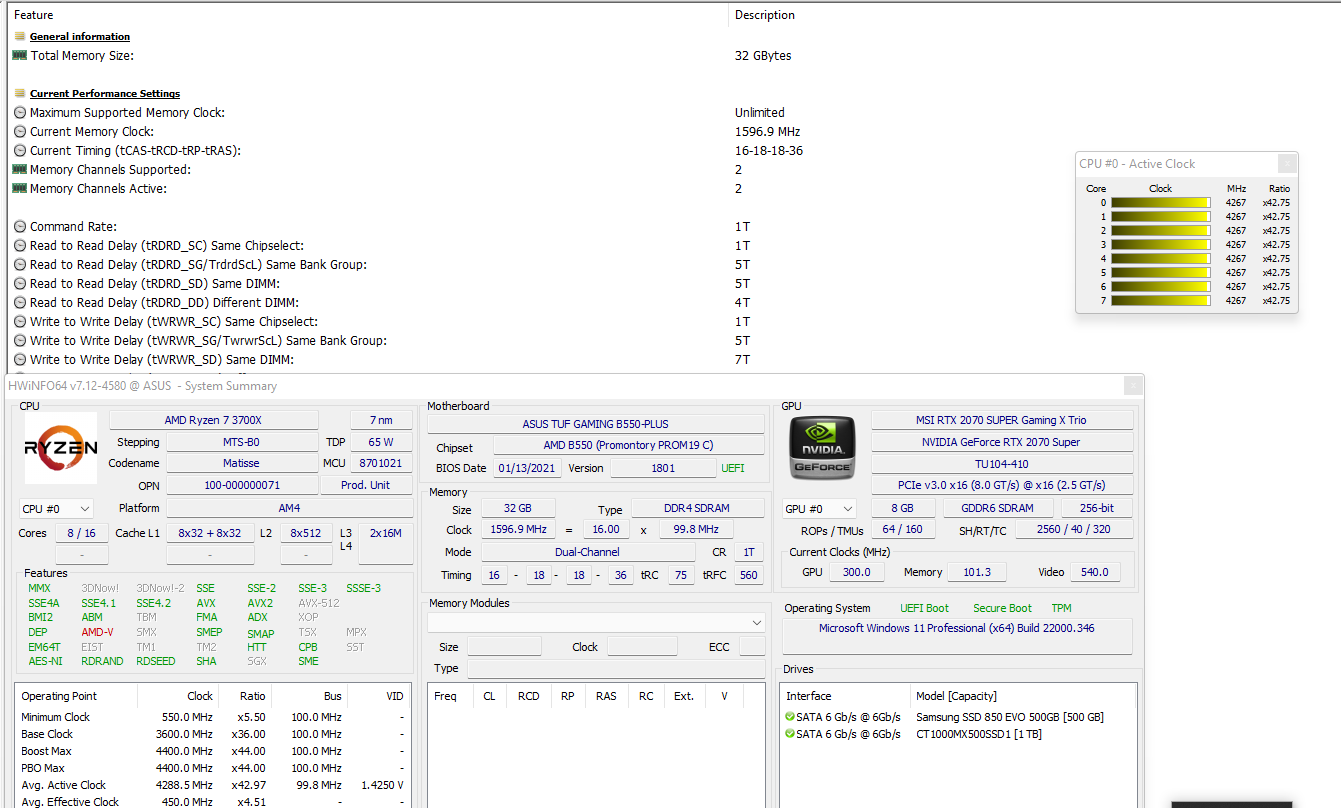Click the Current Memory Clock row icon
1341x808 pixels.
pos(19,132)
